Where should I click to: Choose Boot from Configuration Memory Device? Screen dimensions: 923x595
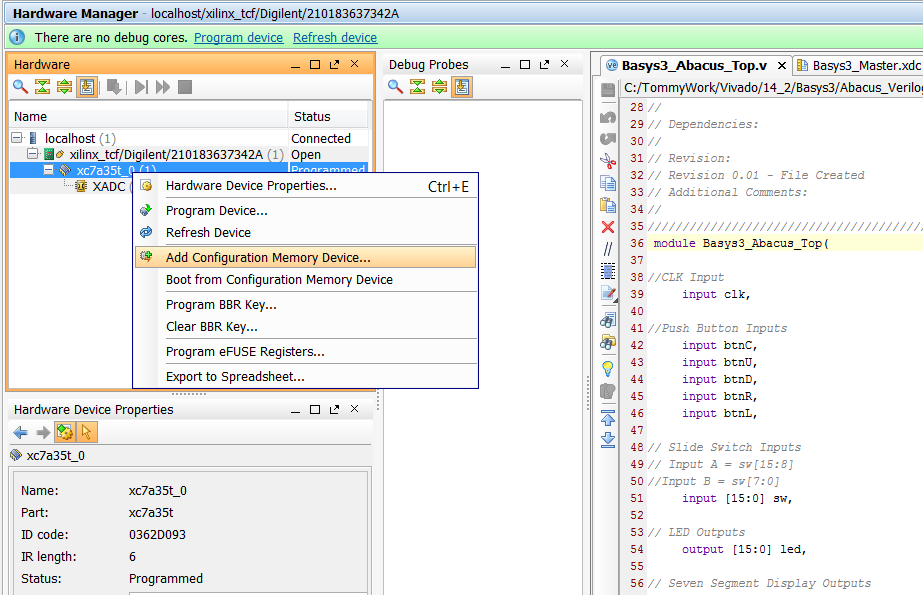[x=306, y=280]
